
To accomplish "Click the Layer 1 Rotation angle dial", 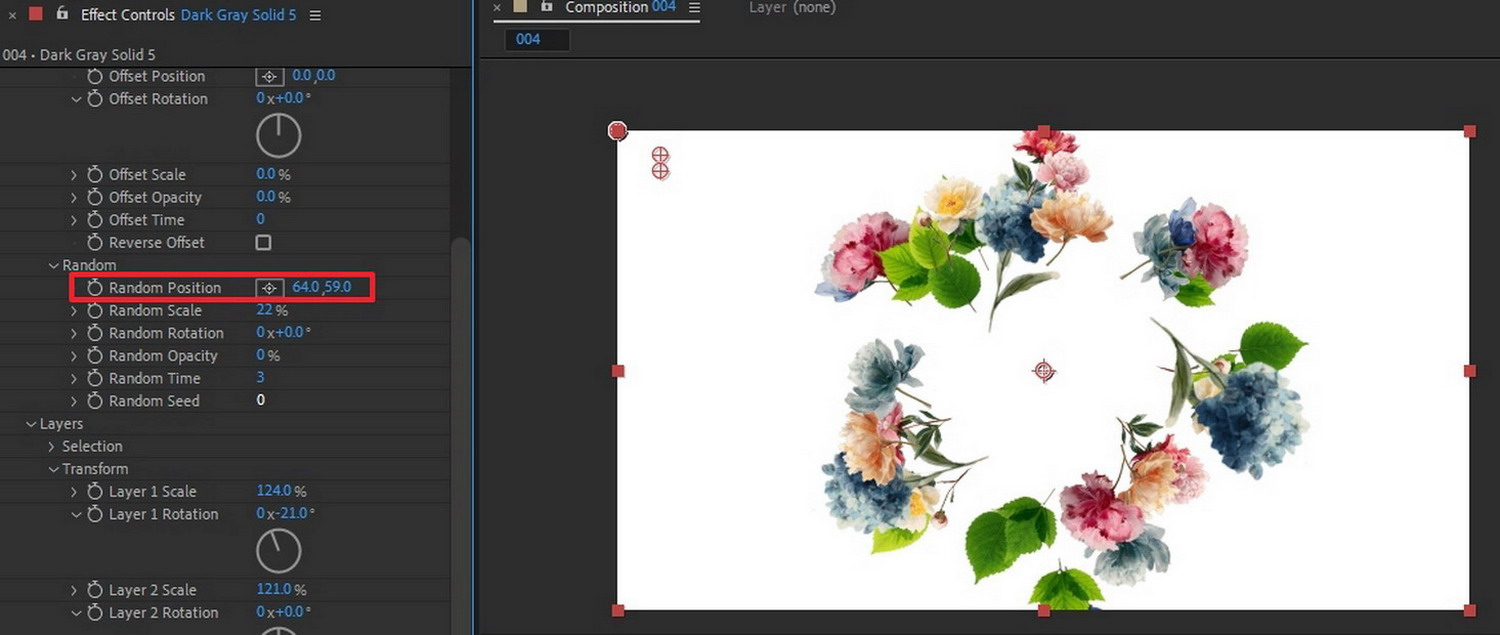I will click(279, 551).
